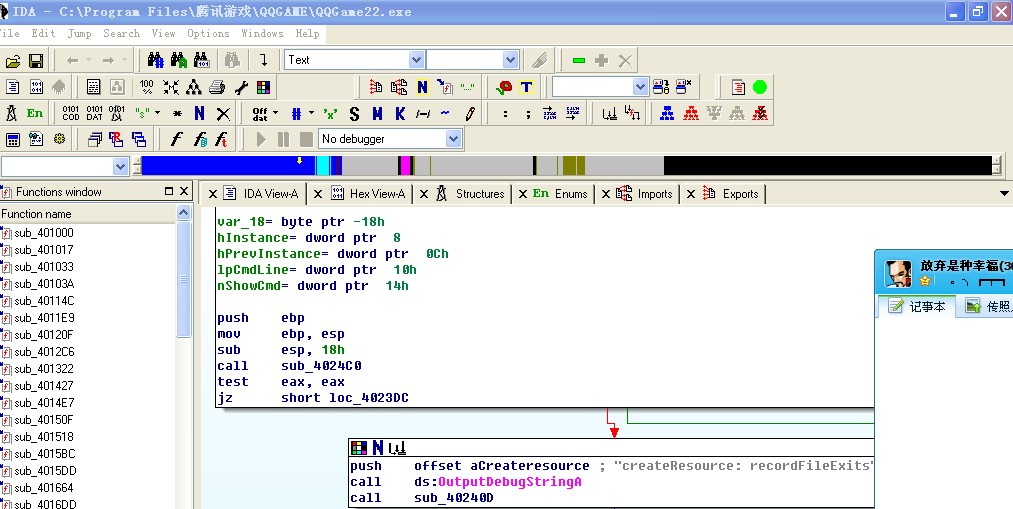Click the blue function calls graph icon
1013x509 pixels.
coord(667,114)
